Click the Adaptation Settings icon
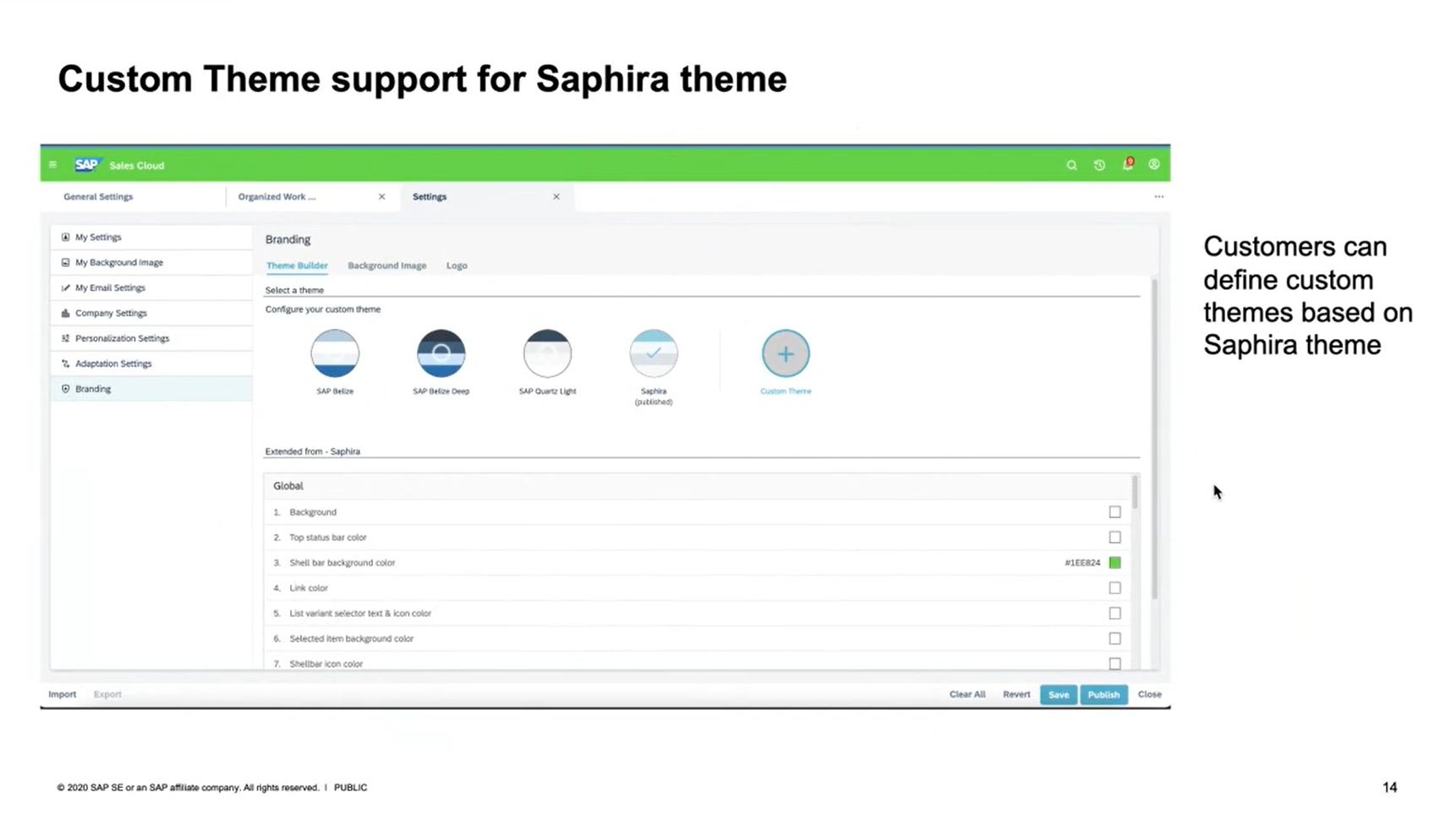Viewport: 1456px width, 814px height. pyautogui.click(x=65, y=363)
